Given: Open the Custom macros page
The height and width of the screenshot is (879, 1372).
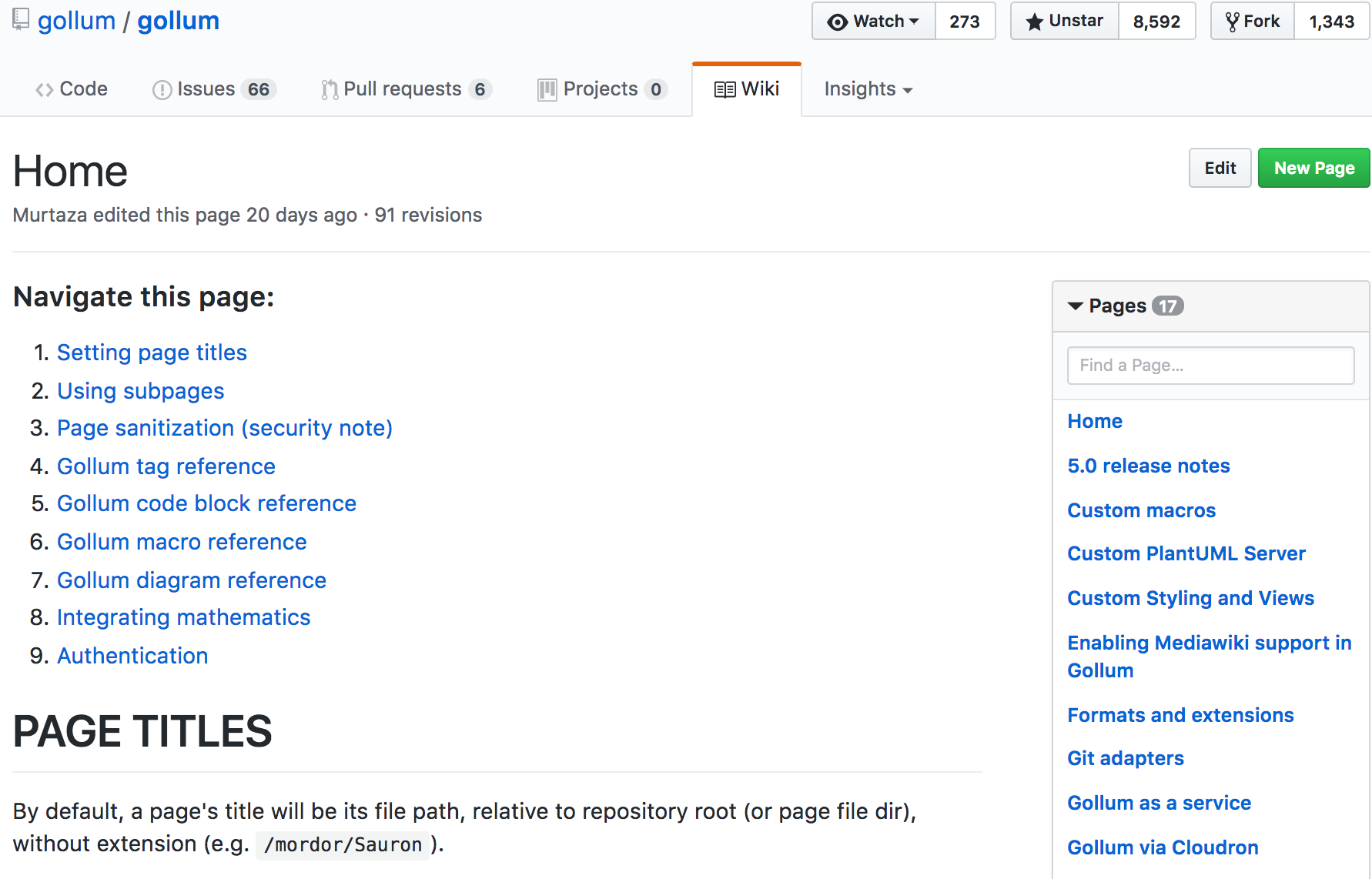Looking at the screenshot, I should point(1142,510).
